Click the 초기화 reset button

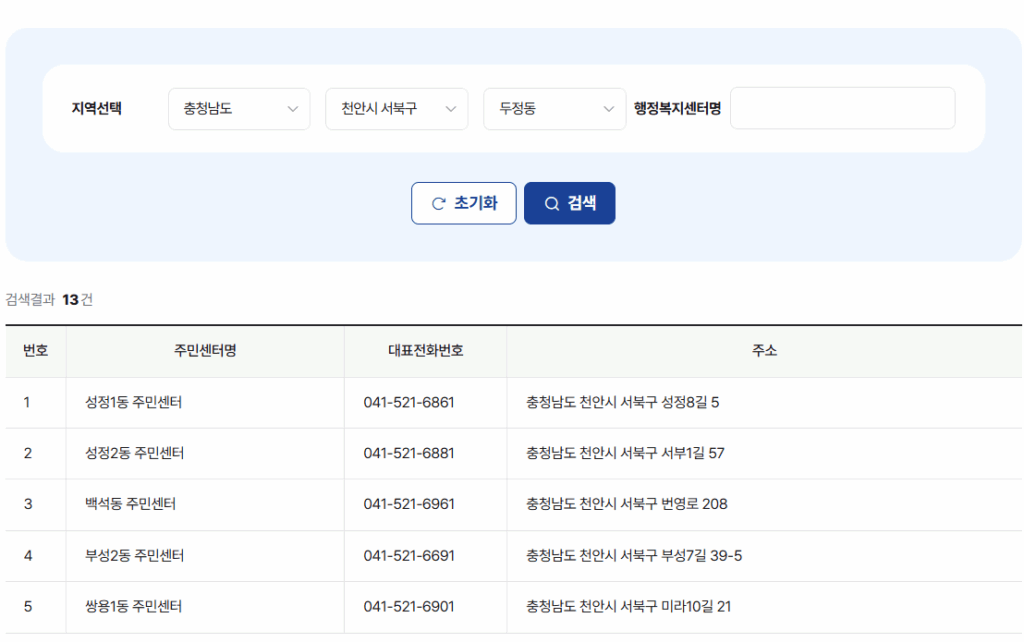pos(464,203)
